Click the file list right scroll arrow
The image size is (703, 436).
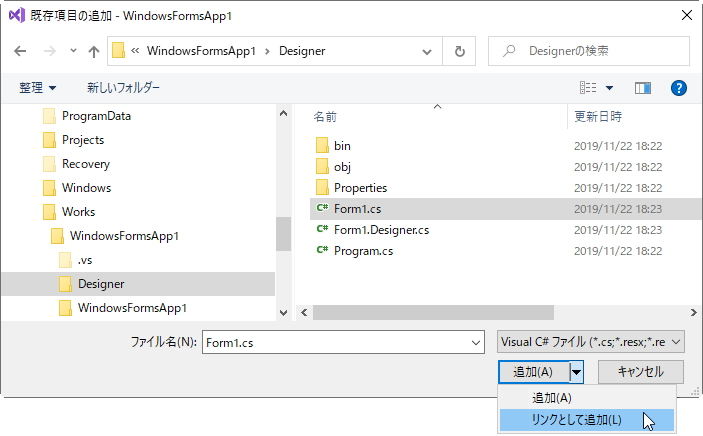[x=694, y=313]
